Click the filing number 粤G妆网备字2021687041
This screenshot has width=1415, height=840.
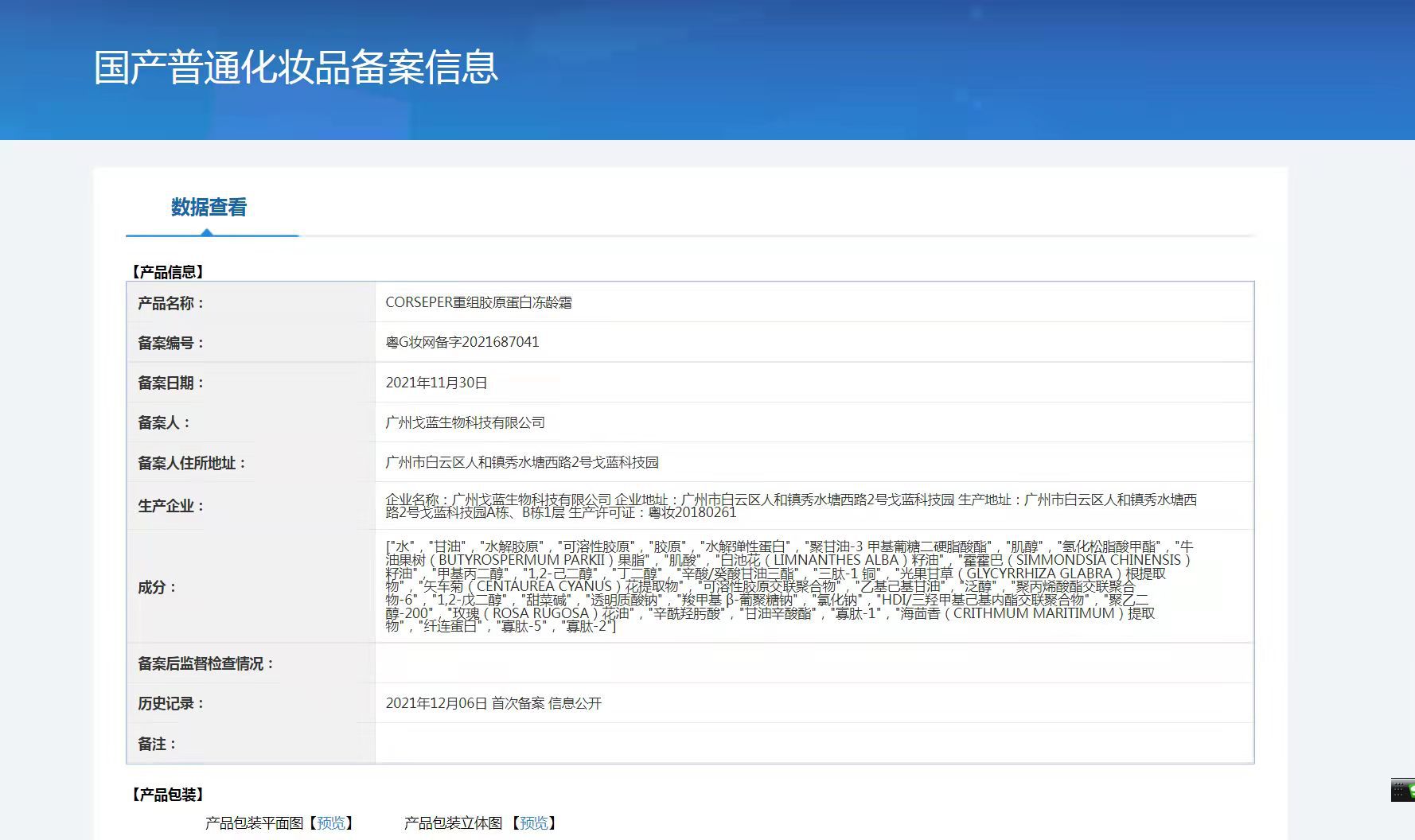(x=462, y=342)
